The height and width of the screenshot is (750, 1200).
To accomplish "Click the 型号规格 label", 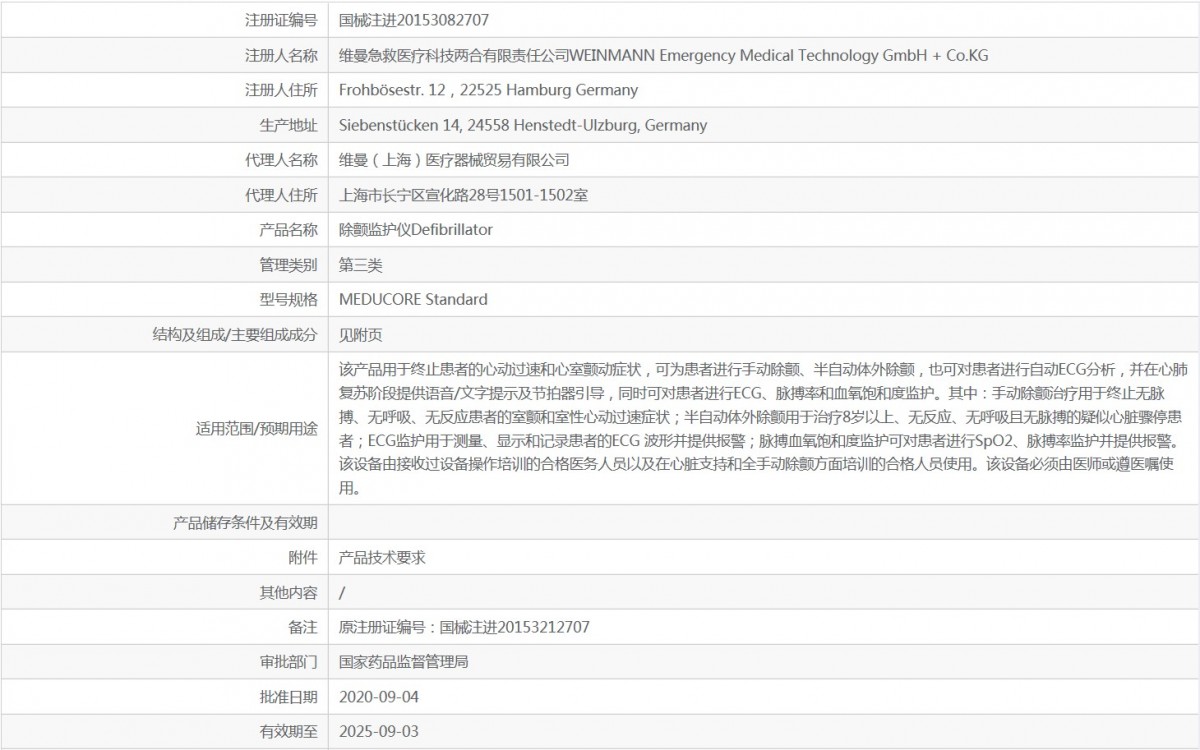I will click(288, 299).
